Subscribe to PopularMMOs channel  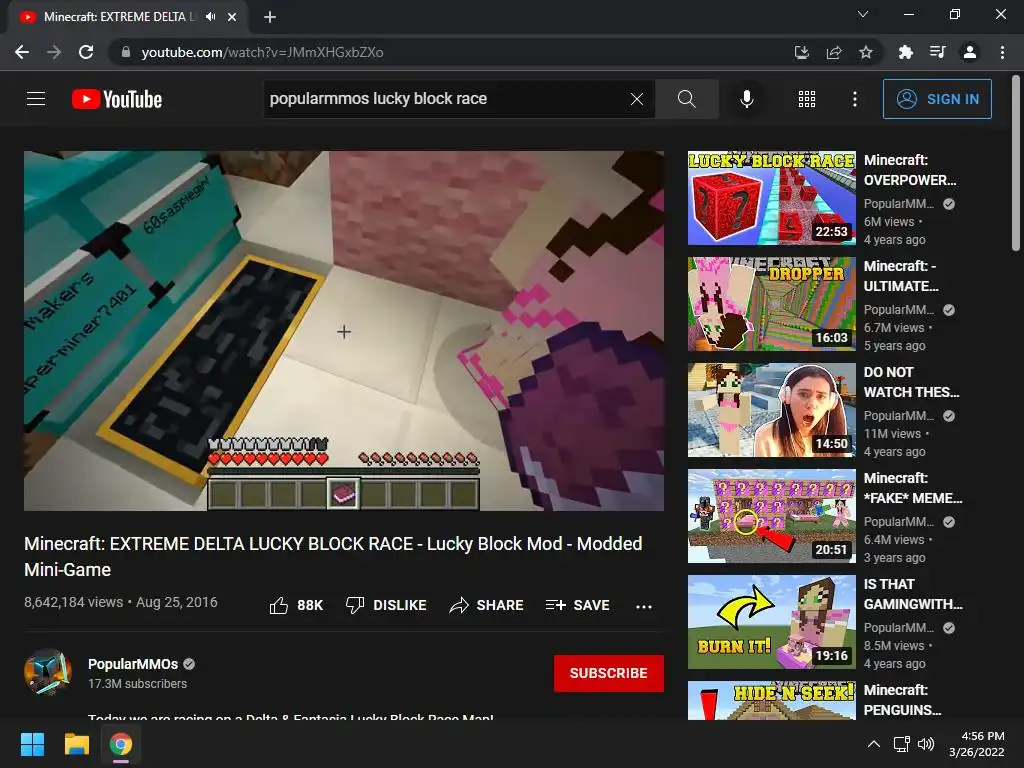609,673
